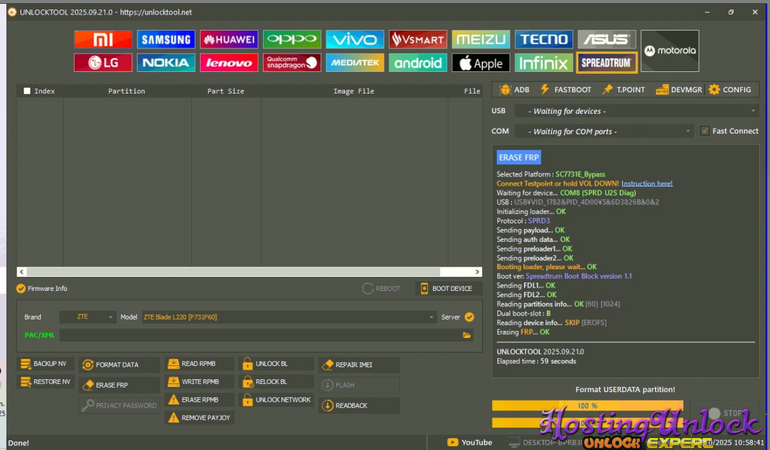Select the Xiaomi Mi brand icon
The height and width of the screenshot is (450, 770).
click(x=102, y=40)
